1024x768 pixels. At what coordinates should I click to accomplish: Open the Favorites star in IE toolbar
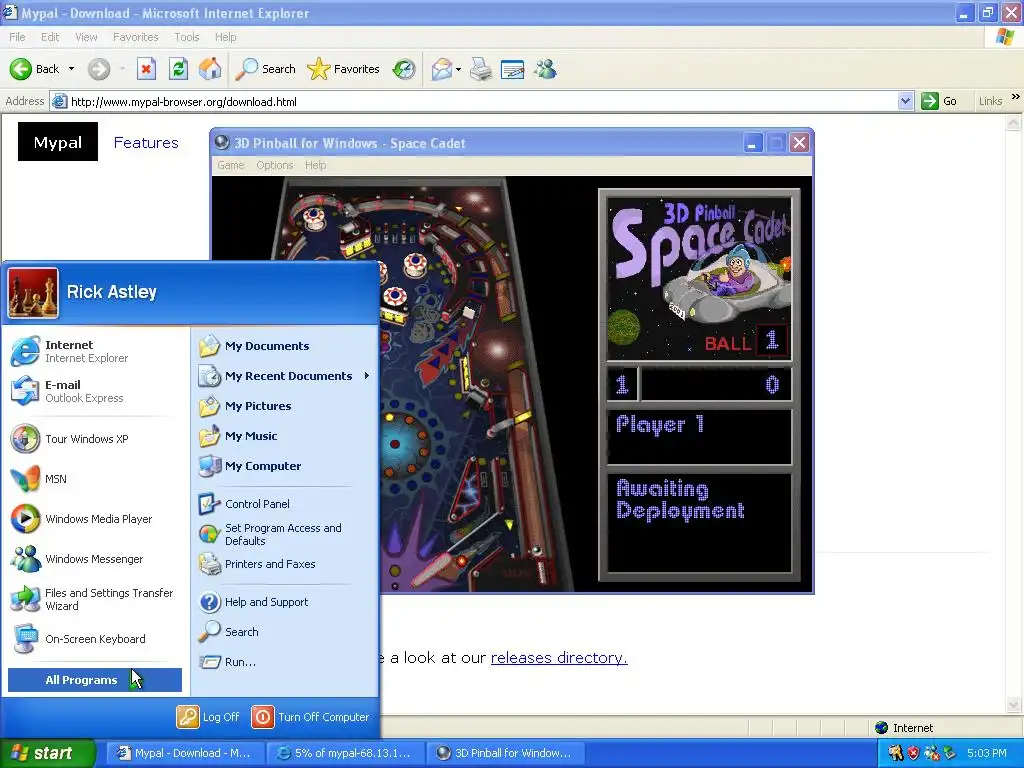click(344, 69)
